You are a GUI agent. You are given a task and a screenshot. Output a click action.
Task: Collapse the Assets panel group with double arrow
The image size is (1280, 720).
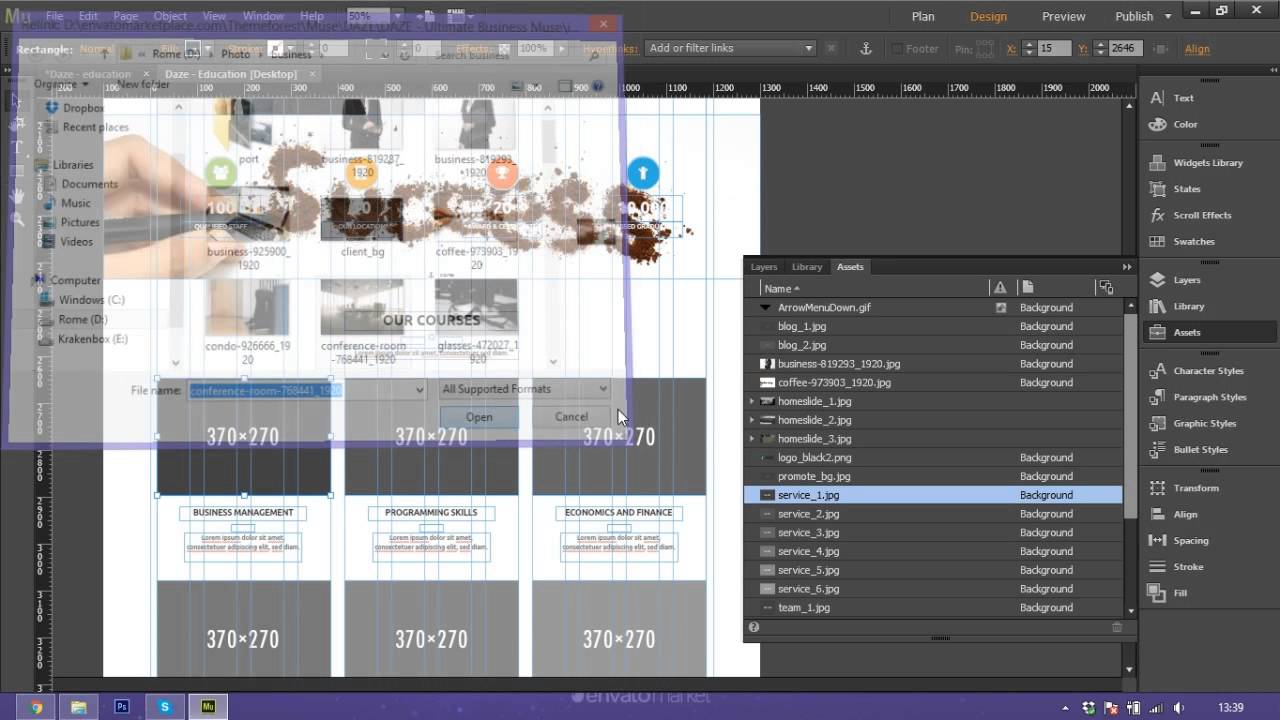1127,267
